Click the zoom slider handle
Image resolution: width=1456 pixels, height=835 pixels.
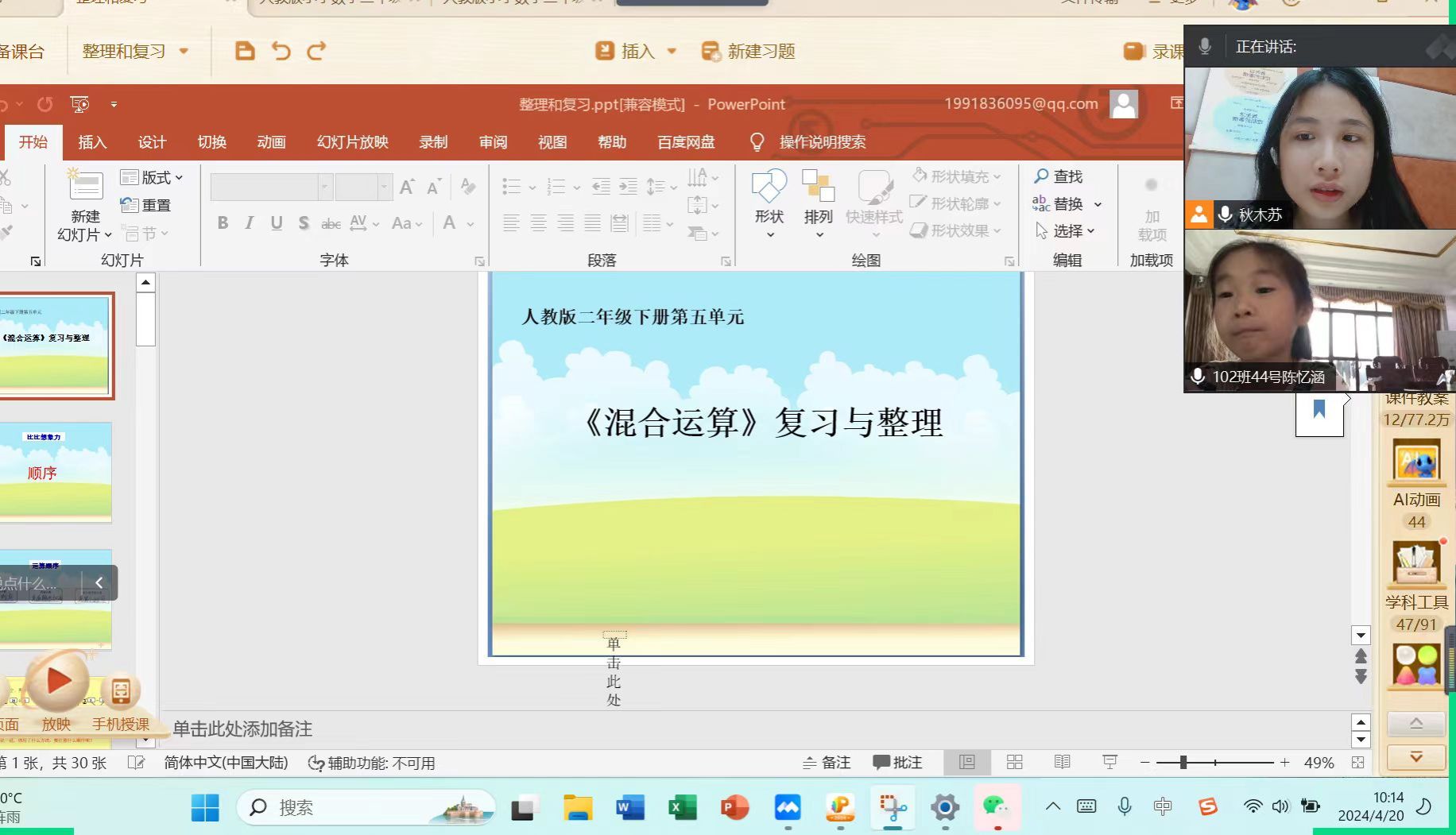point(1183,763)
